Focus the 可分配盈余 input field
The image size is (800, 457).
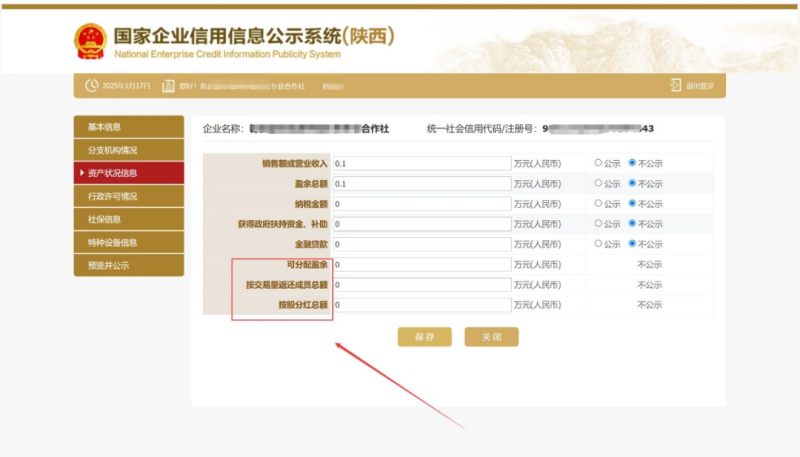(x=422, y=264)
